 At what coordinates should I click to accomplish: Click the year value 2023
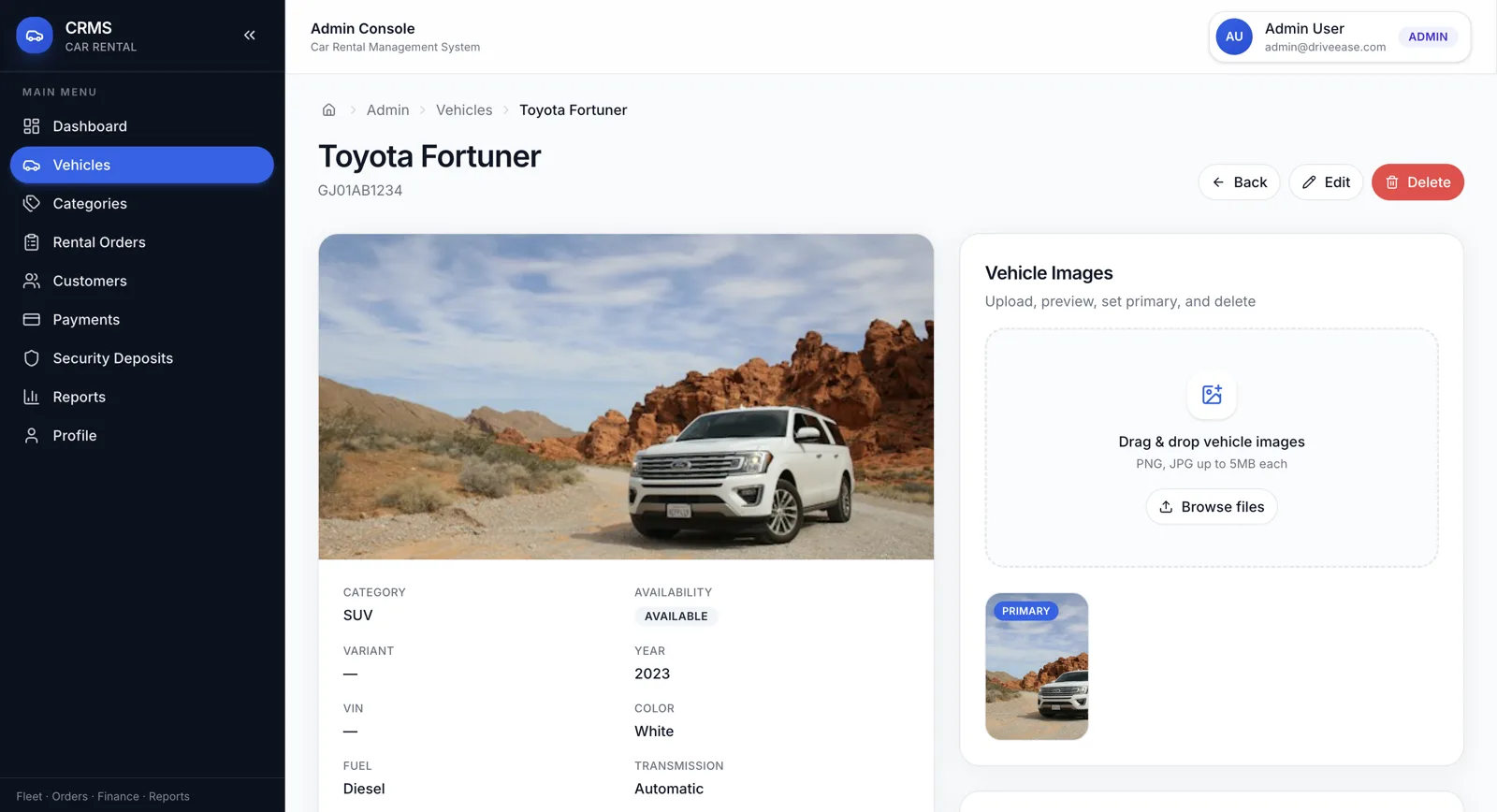point(652,674)
